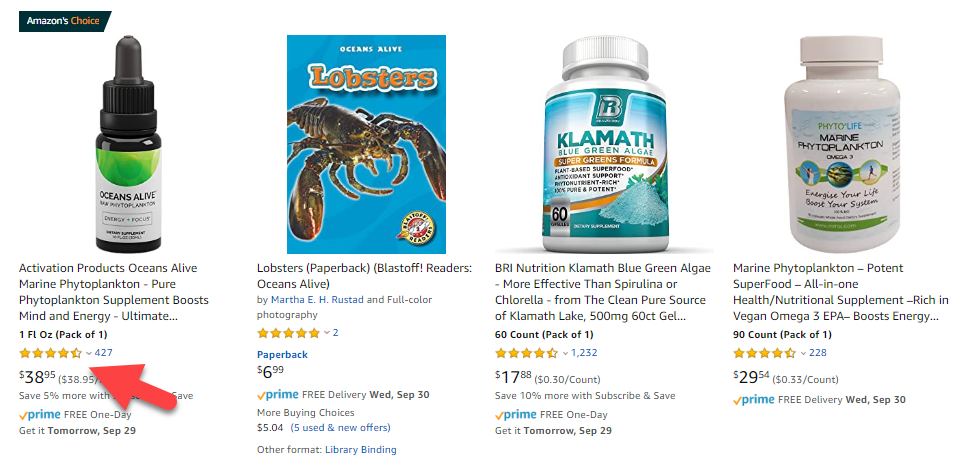Screen dimensions: 962x459
Task: Expand rating dropdown next to 228 reviews
Action: [803, 353]
